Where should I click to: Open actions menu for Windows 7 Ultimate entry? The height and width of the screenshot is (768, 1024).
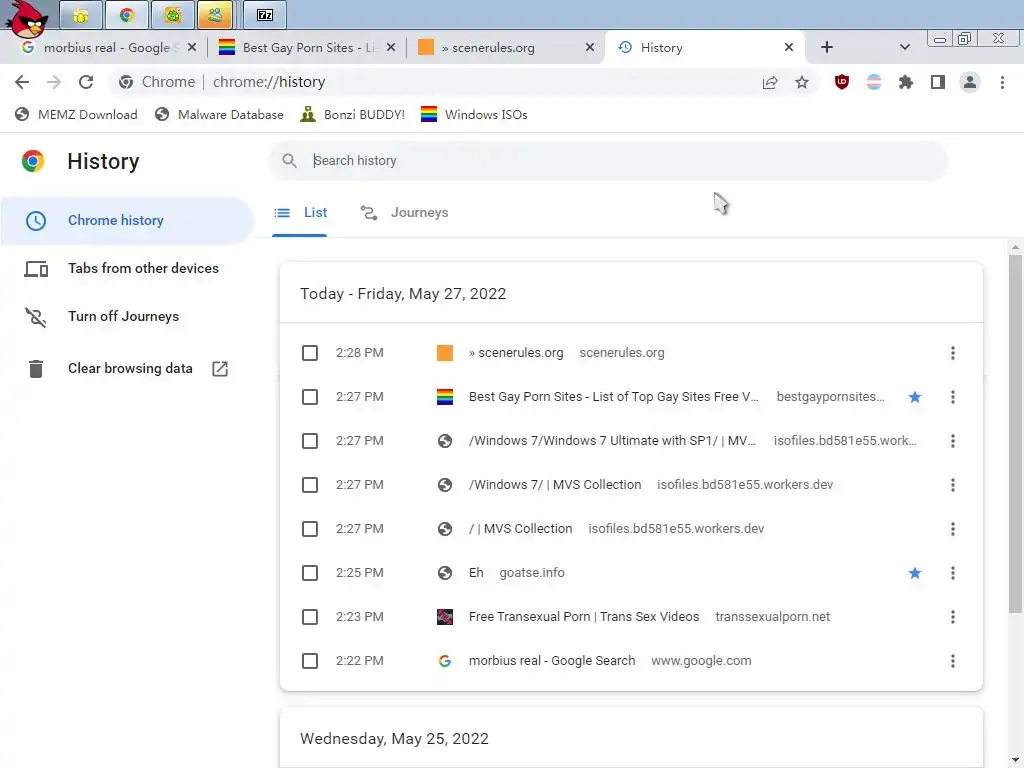[953, 441]
